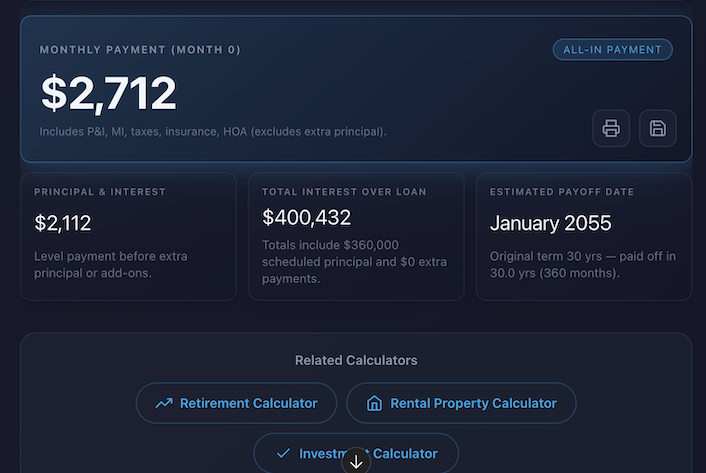Click the floppy disk save icon

658,128
